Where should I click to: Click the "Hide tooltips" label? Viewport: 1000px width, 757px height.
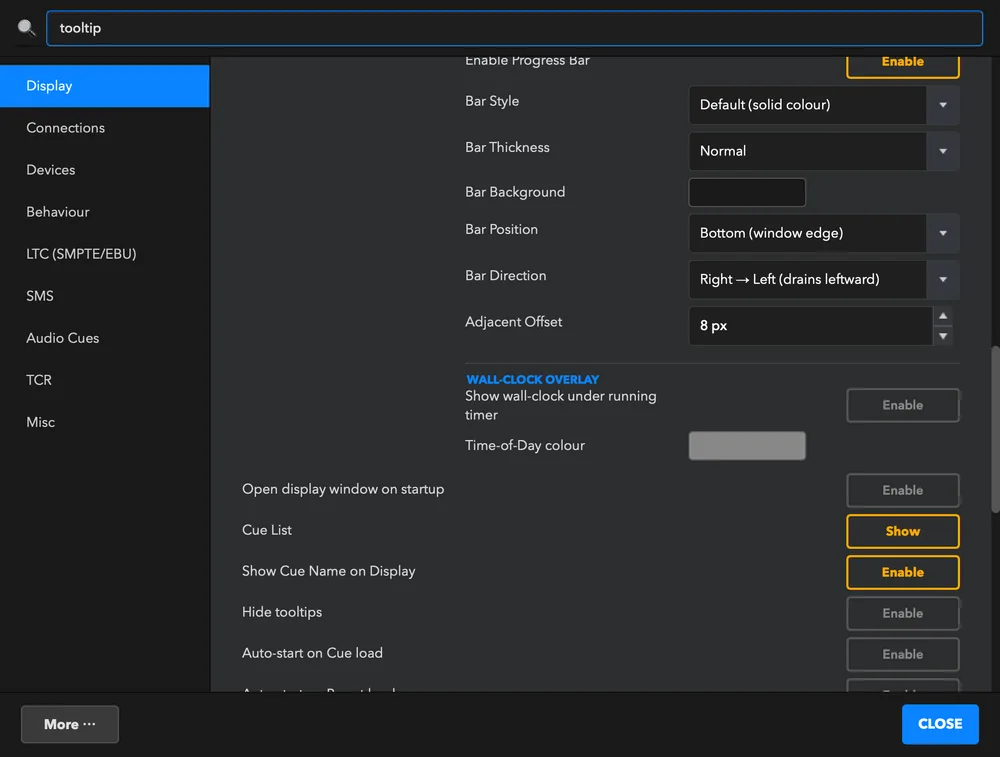click(x=282, y=612)
